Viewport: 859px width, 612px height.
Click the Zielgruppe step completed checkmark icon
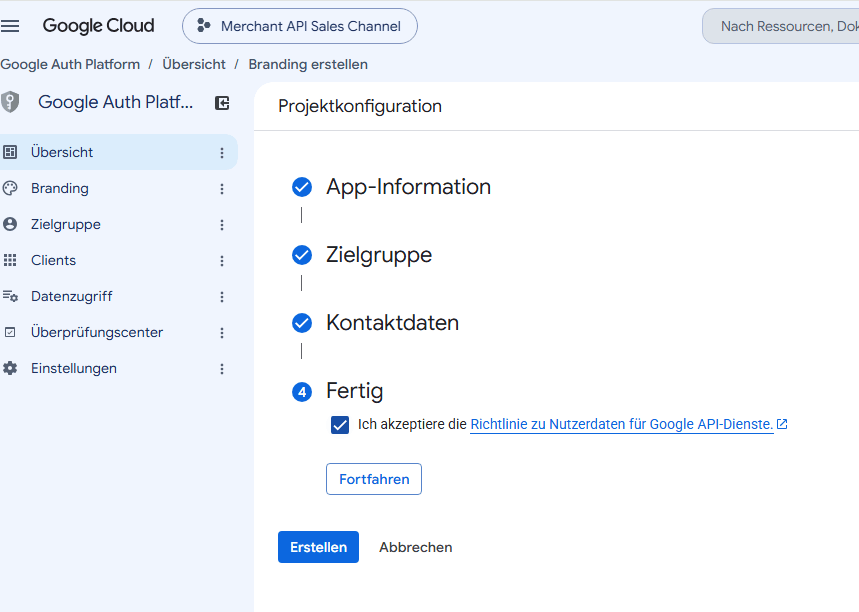(302, 255)
